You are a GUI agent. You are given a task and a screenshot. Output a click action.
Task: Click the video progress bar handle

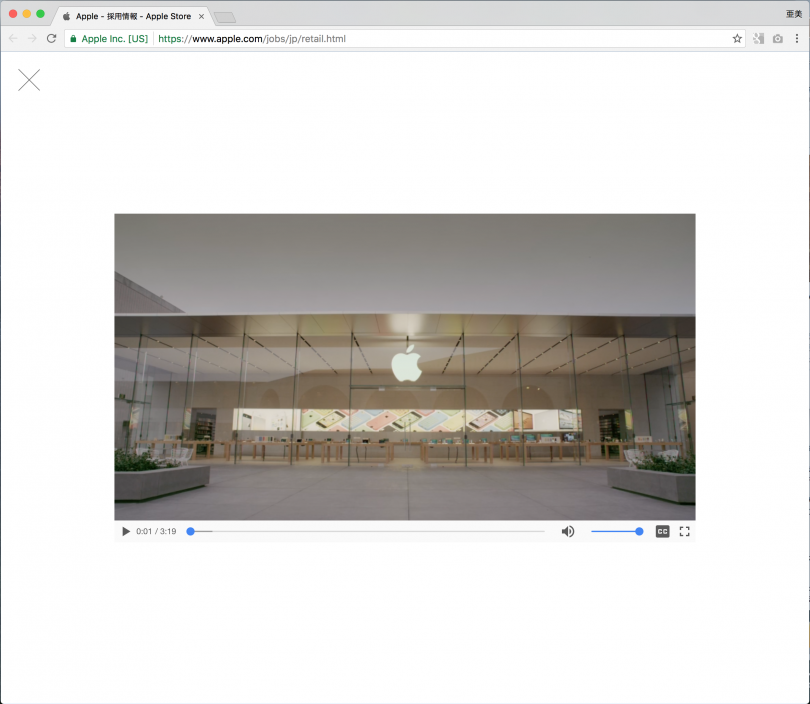(x=191, y=531)
